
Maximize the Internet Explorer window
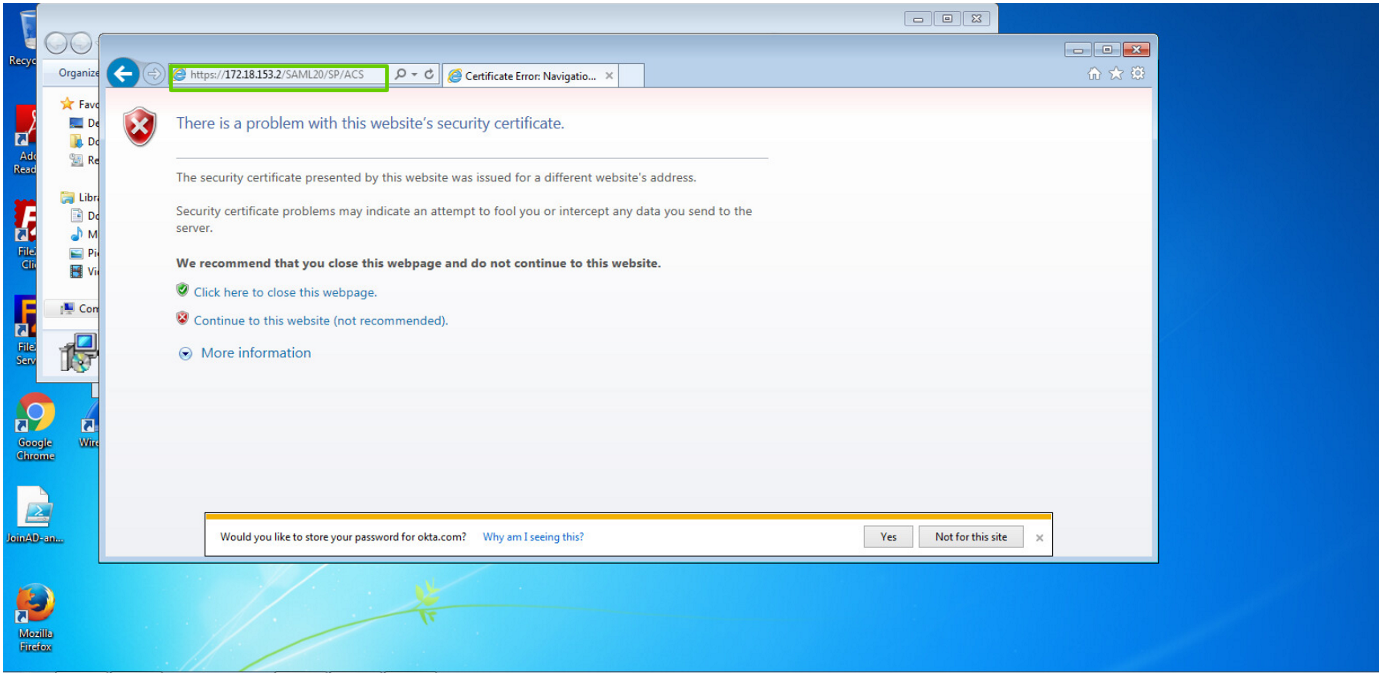point(1106,49)
